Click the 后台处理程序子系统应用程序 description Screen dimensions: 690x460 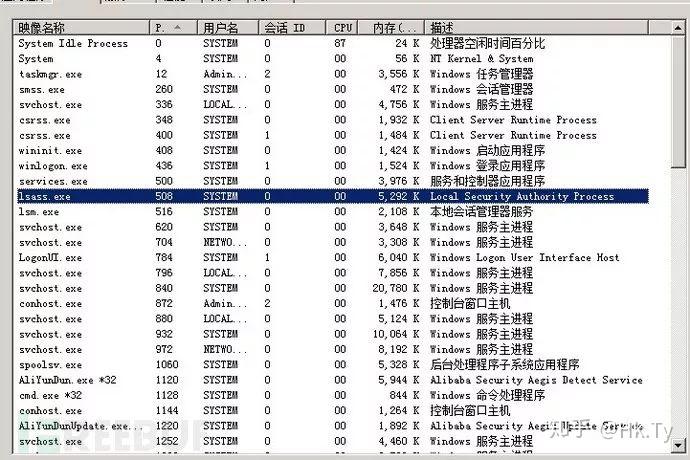click(505, 364)
